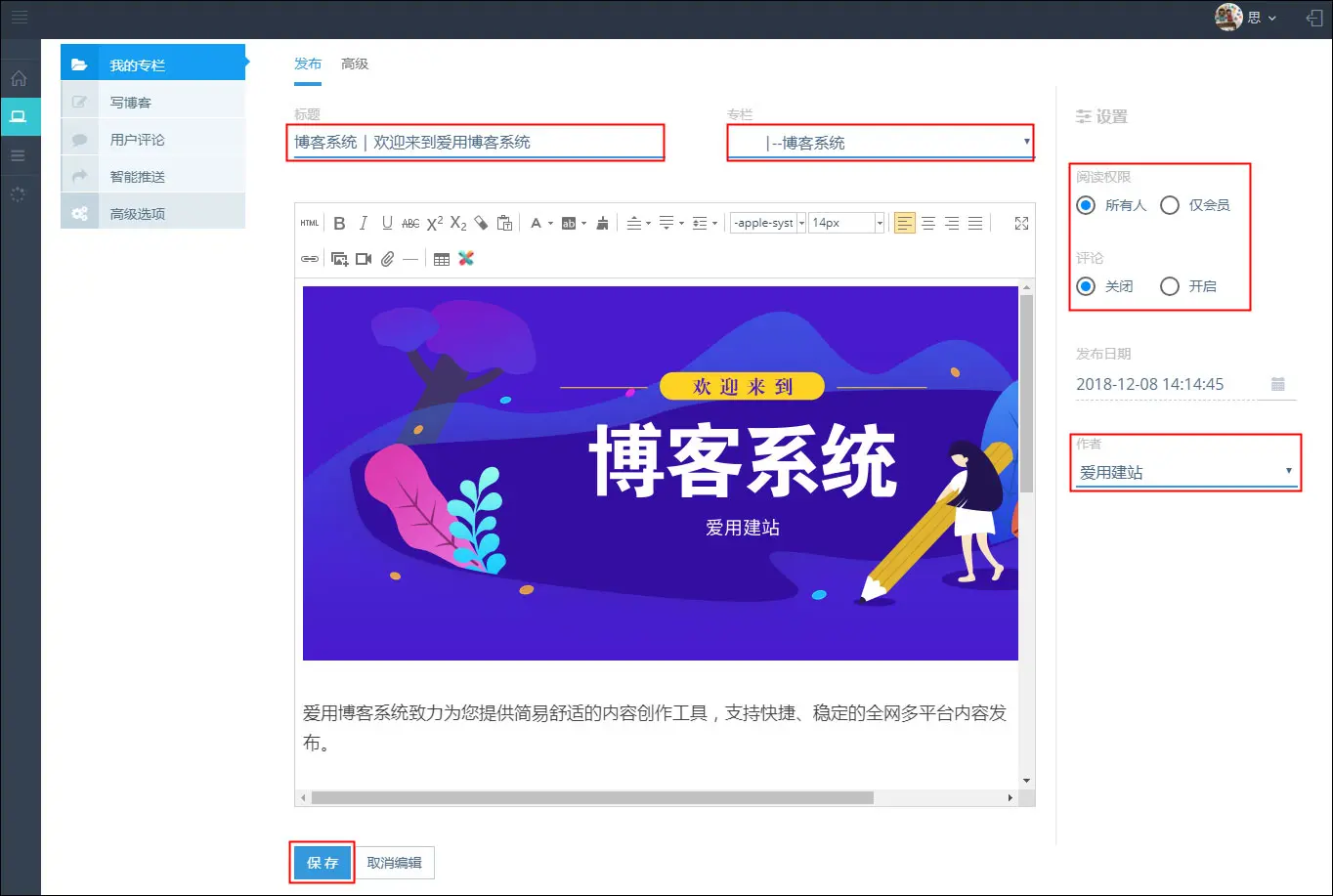
Task: Open 用户评论 in the sidebar menu
Action: (137, 140)
